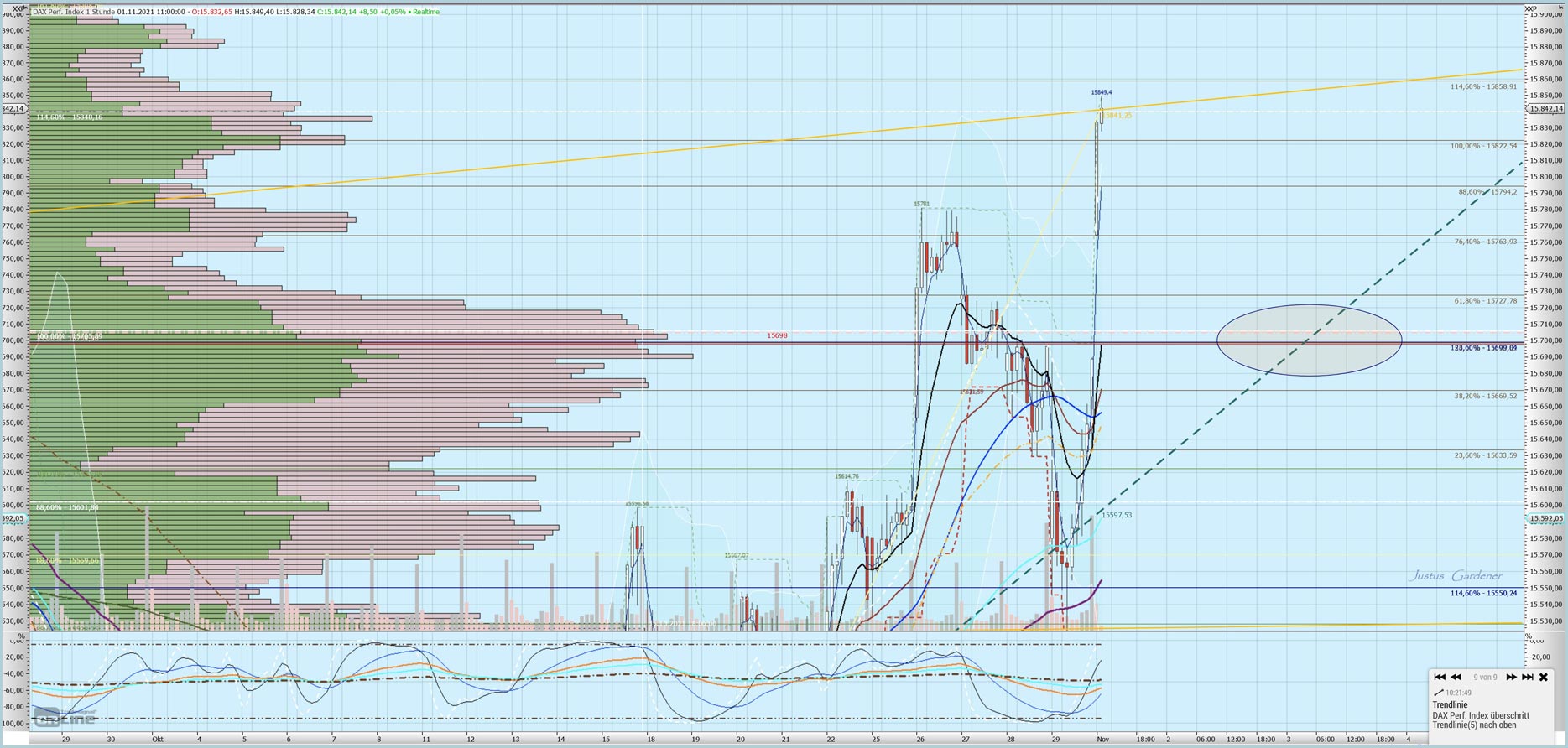Go to the previous alert notification
Image resolution: width=1568 pixels, height=748 pixels.
[x=1456, y=678]
